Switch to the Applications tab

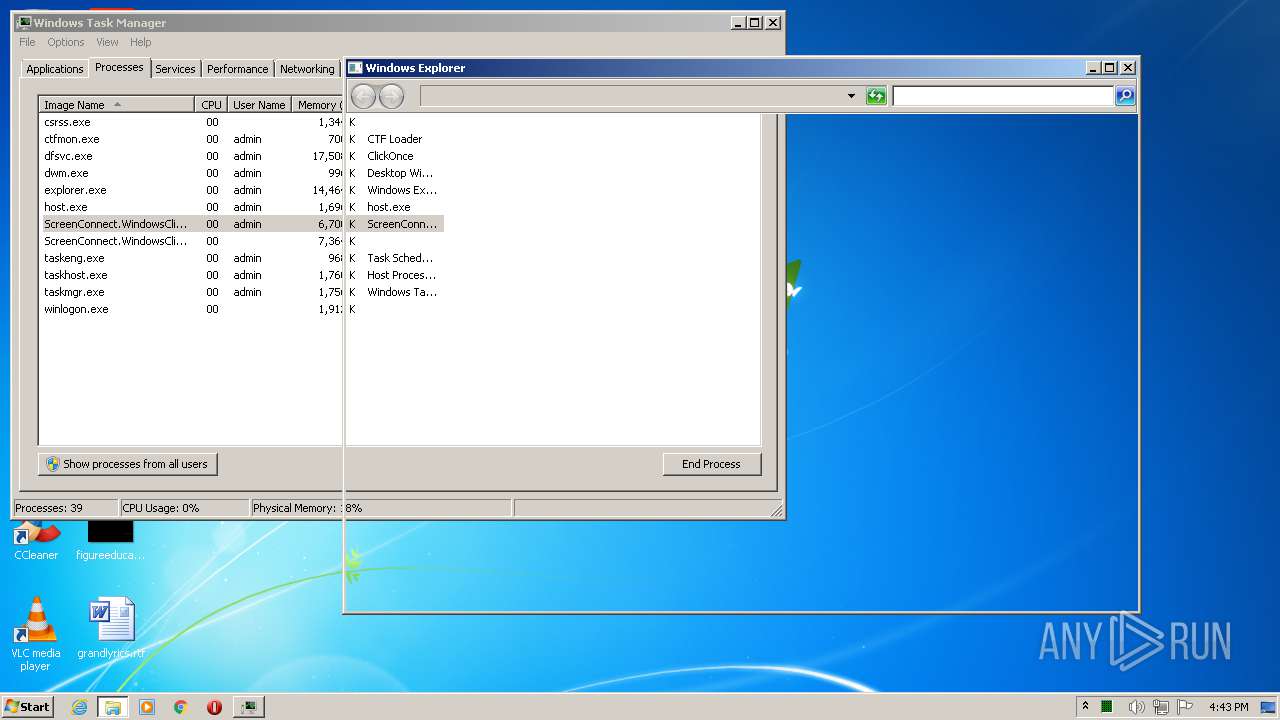(54, 69)
